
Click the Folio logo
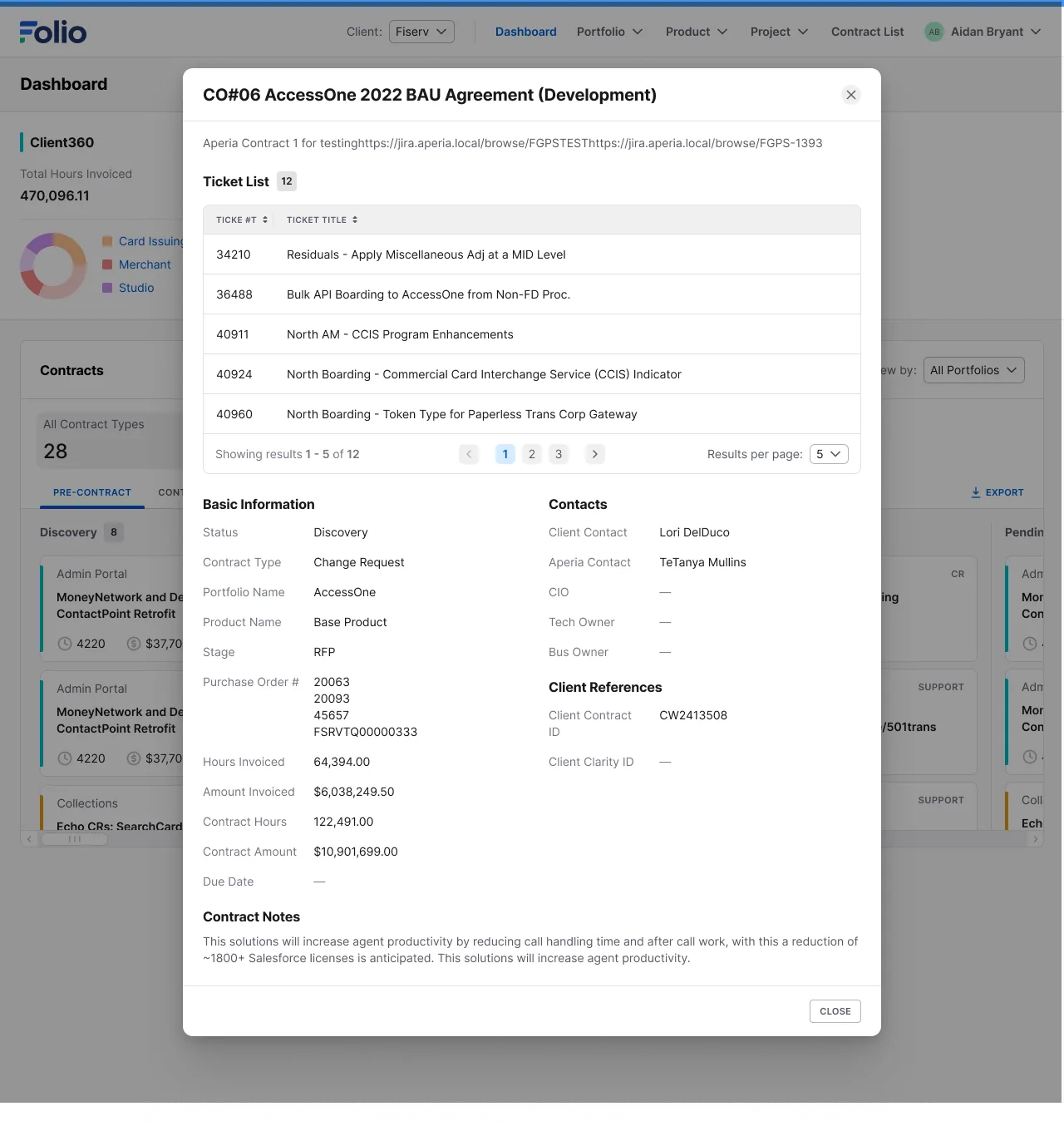coord(53,32)
